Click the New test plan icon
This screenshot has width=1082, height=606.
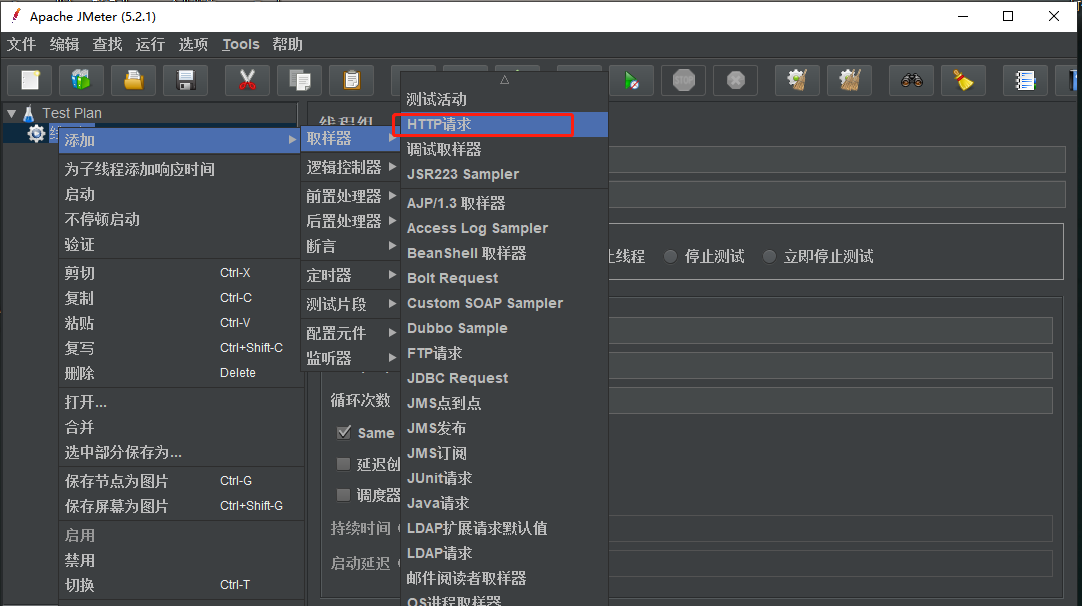pos(30,80)
